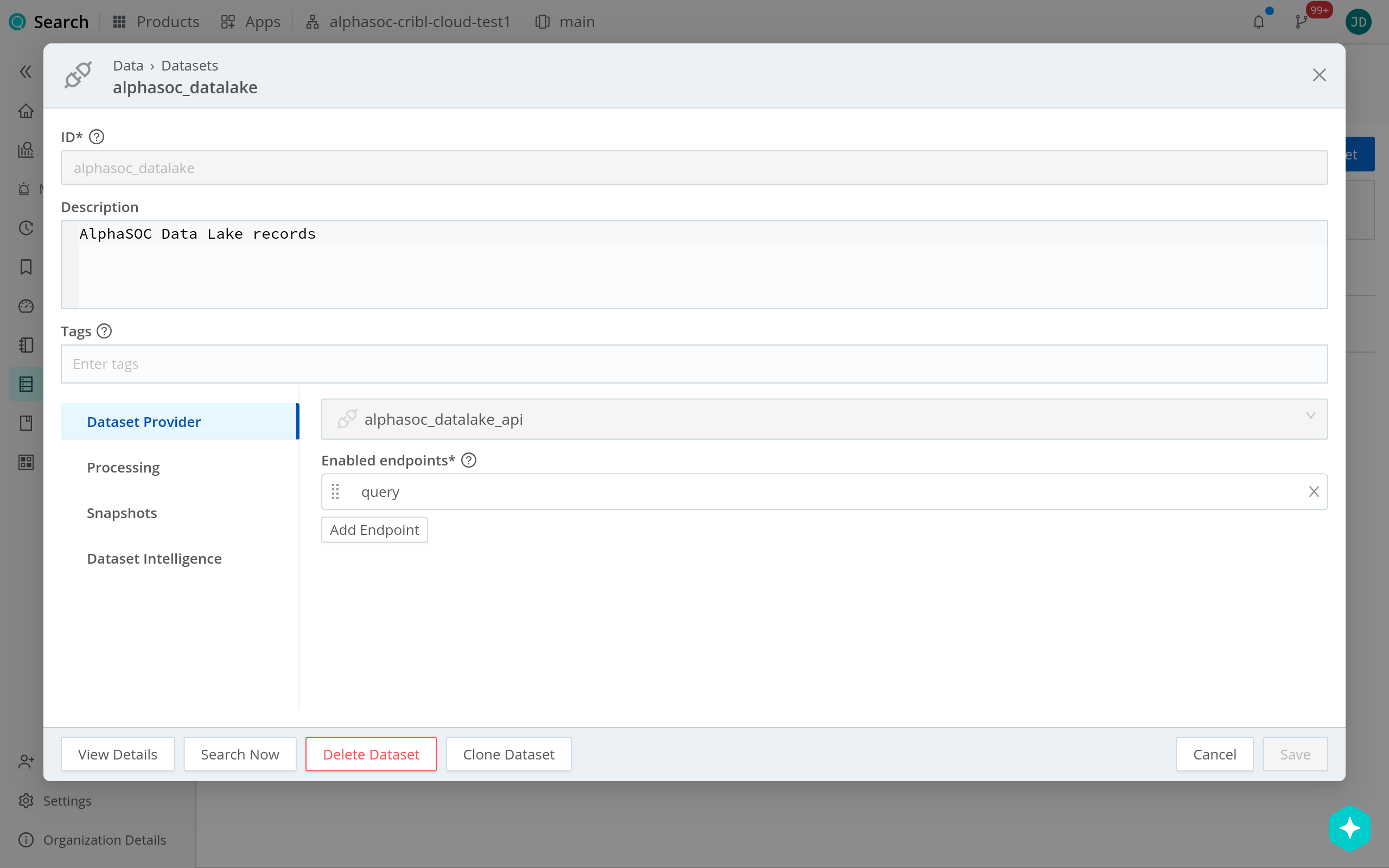
Task: Open the notifications bell
Action: pos(1258,22)
